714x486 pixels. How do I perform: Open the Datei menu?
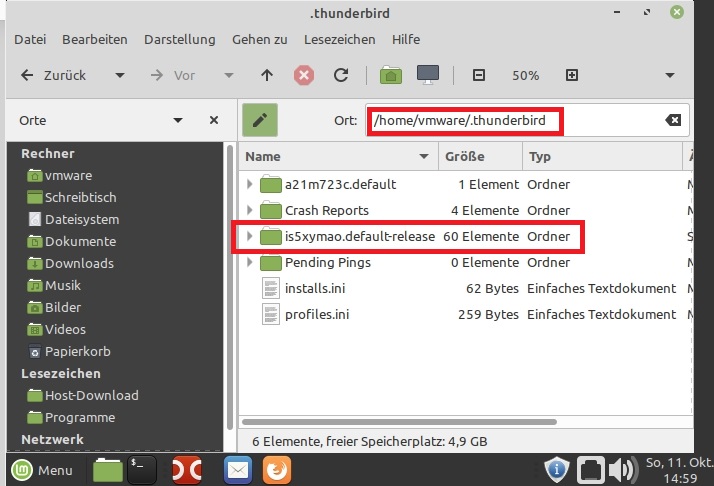click(30, 40)
